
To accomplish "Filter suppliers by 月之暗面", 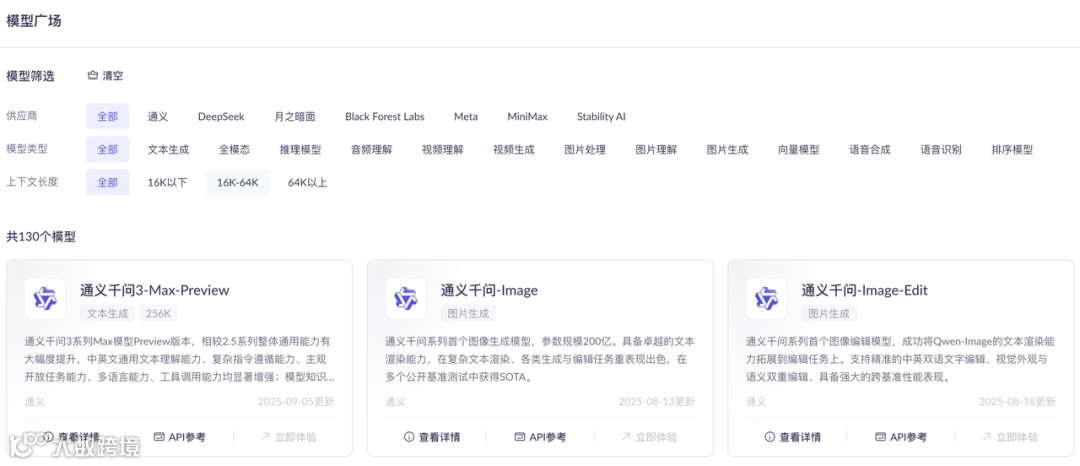I will point(295,116).
